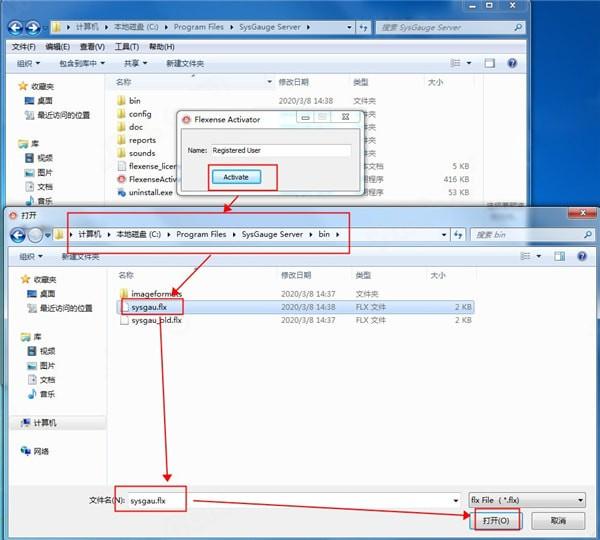Click the help icon in Open dialog toolbar
Viewport: 600px width, 540px height.
[582, 256]
